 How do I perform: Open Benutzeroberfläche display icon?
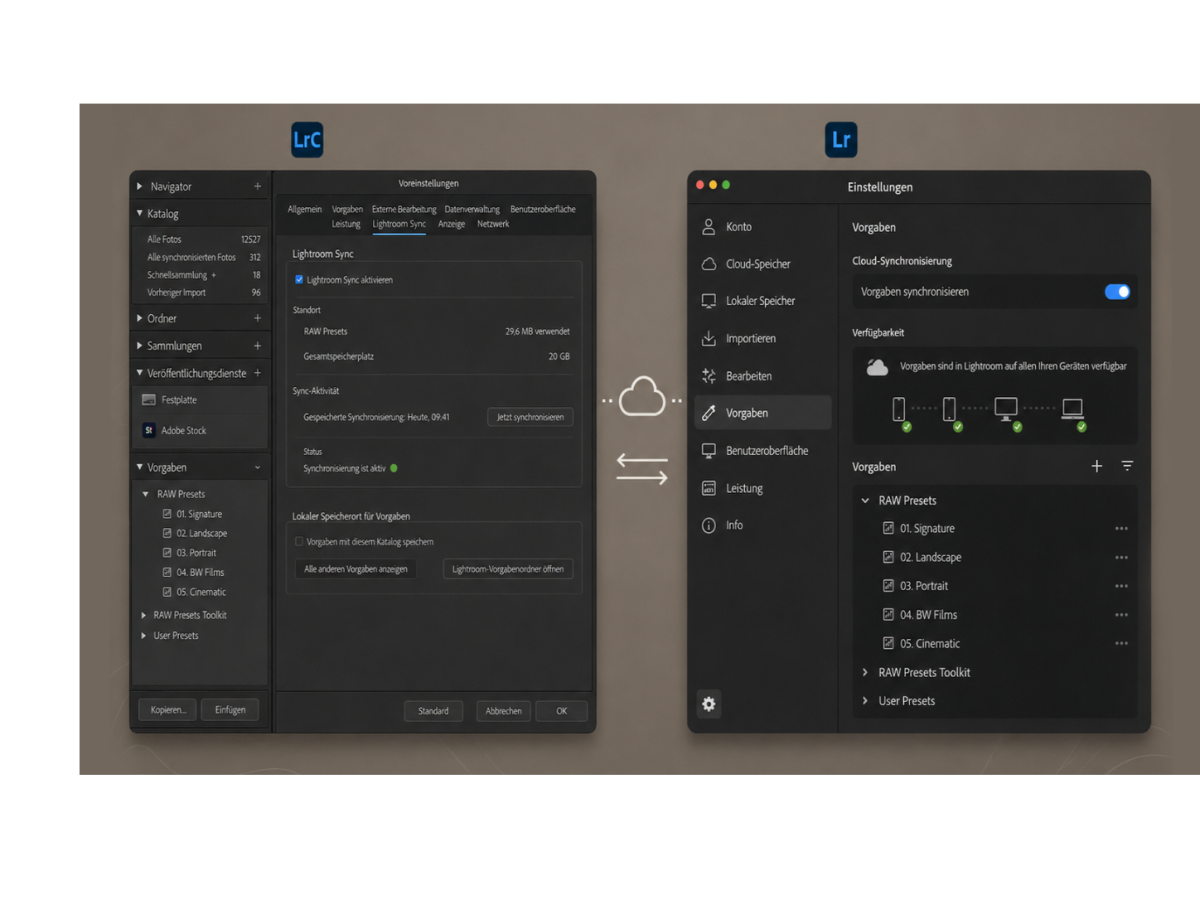(709, 451)
